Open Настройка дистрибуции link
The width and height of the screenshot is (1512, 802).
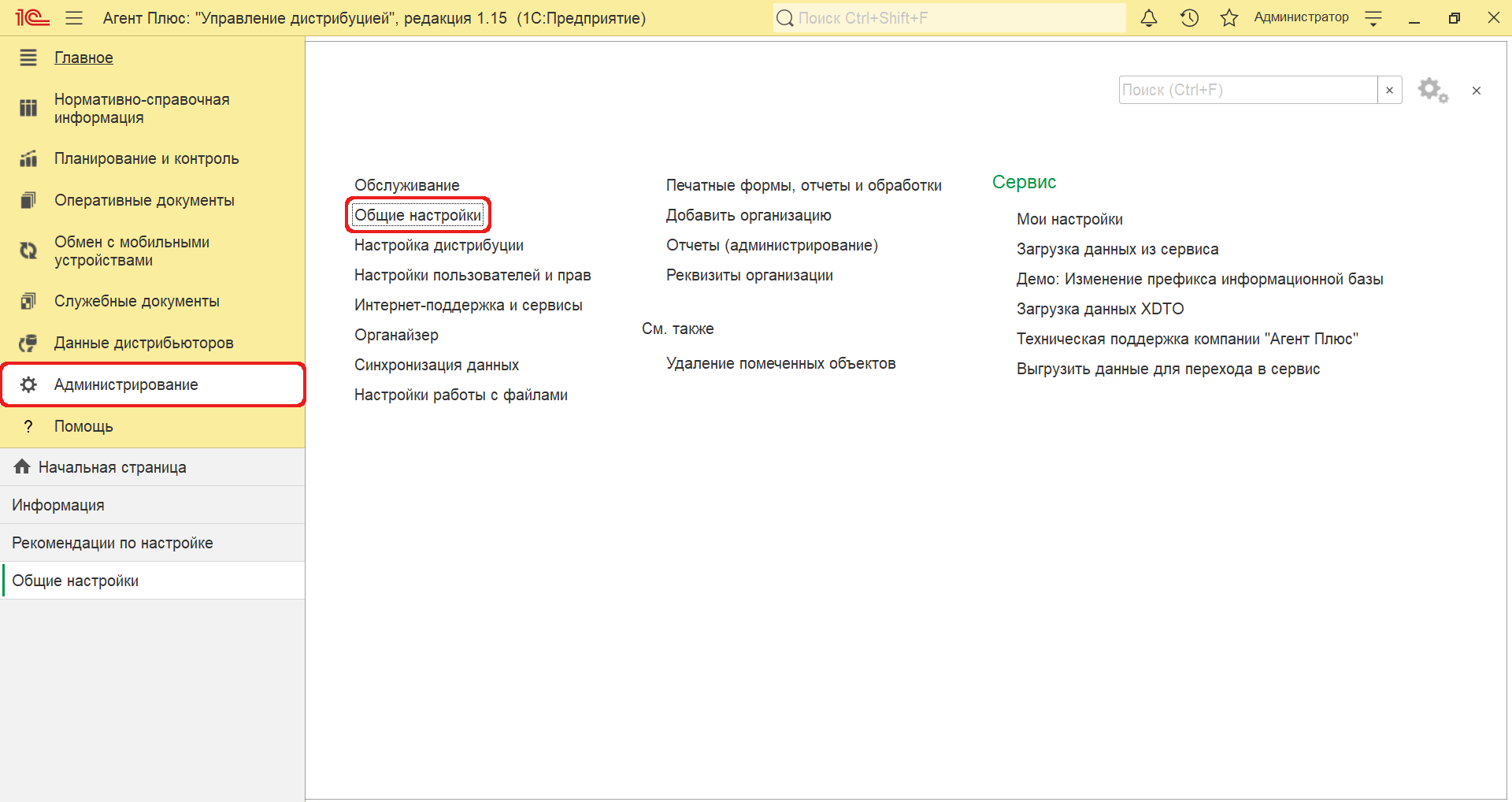tap(439, 245)
